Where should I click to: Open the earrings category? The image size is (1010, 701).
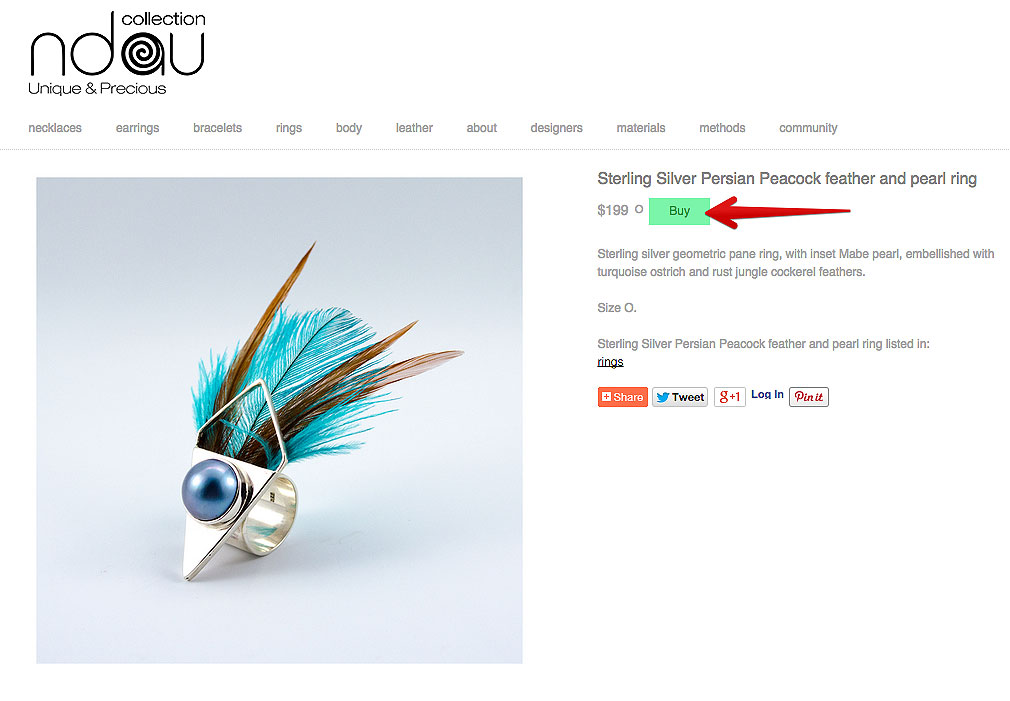tap(137, 128)
